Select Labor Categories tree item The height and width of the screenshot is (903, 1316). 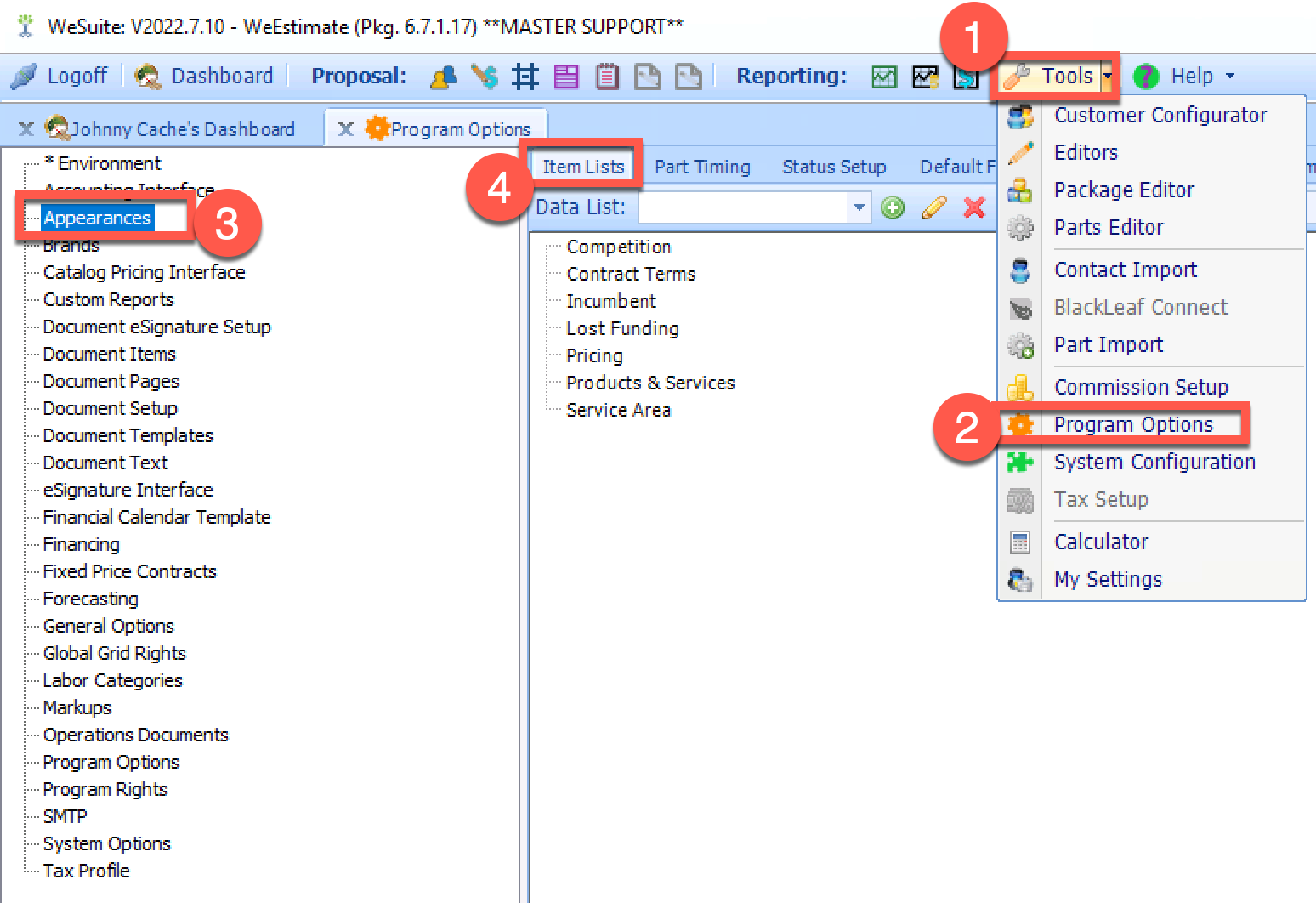(x=112, y=680)
